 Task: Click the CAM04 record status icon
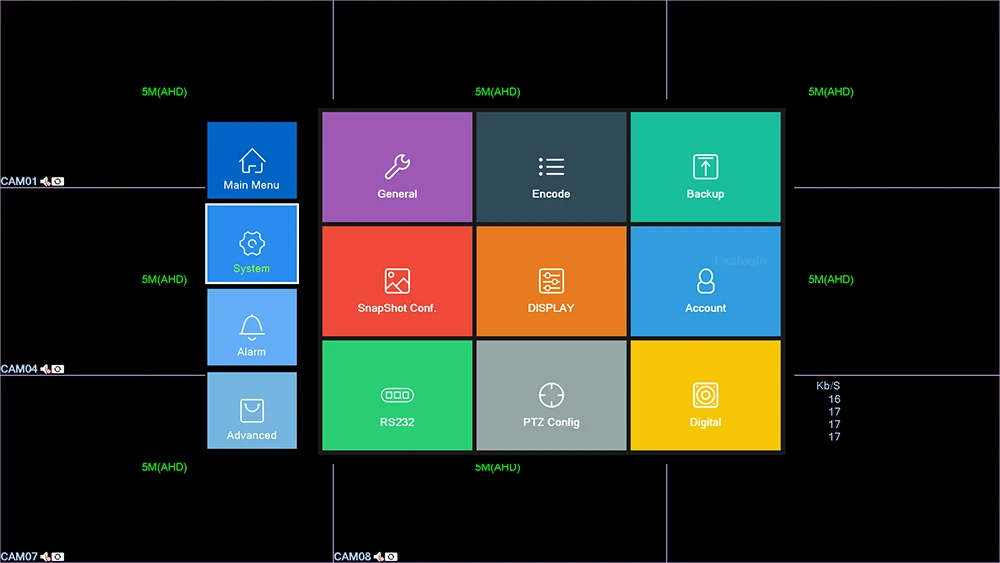pyautogui.click(x=58, y=369)
